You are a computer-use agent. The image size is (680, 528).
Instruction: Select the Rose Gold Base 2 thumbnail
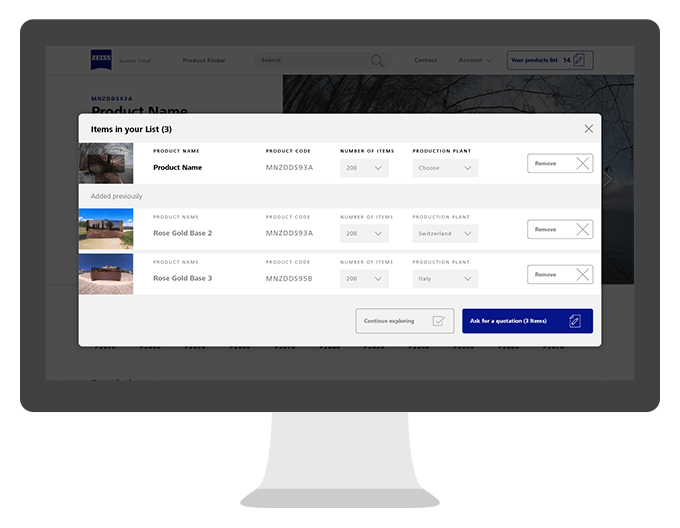[x=106, y=229]
